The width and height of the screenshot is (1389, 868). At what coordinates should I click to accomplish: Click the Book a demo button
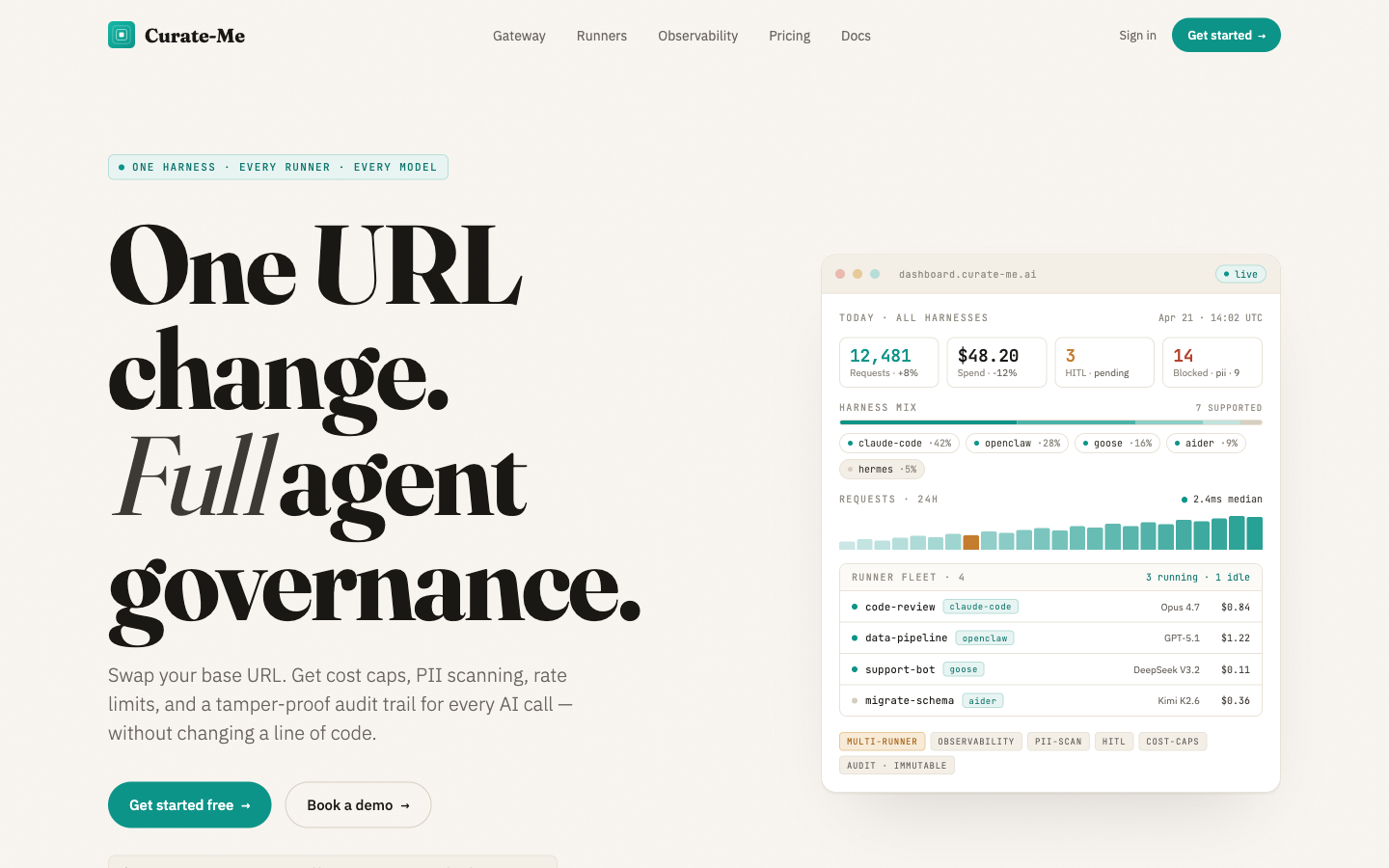pyautogui.click(x=358, y=804)
